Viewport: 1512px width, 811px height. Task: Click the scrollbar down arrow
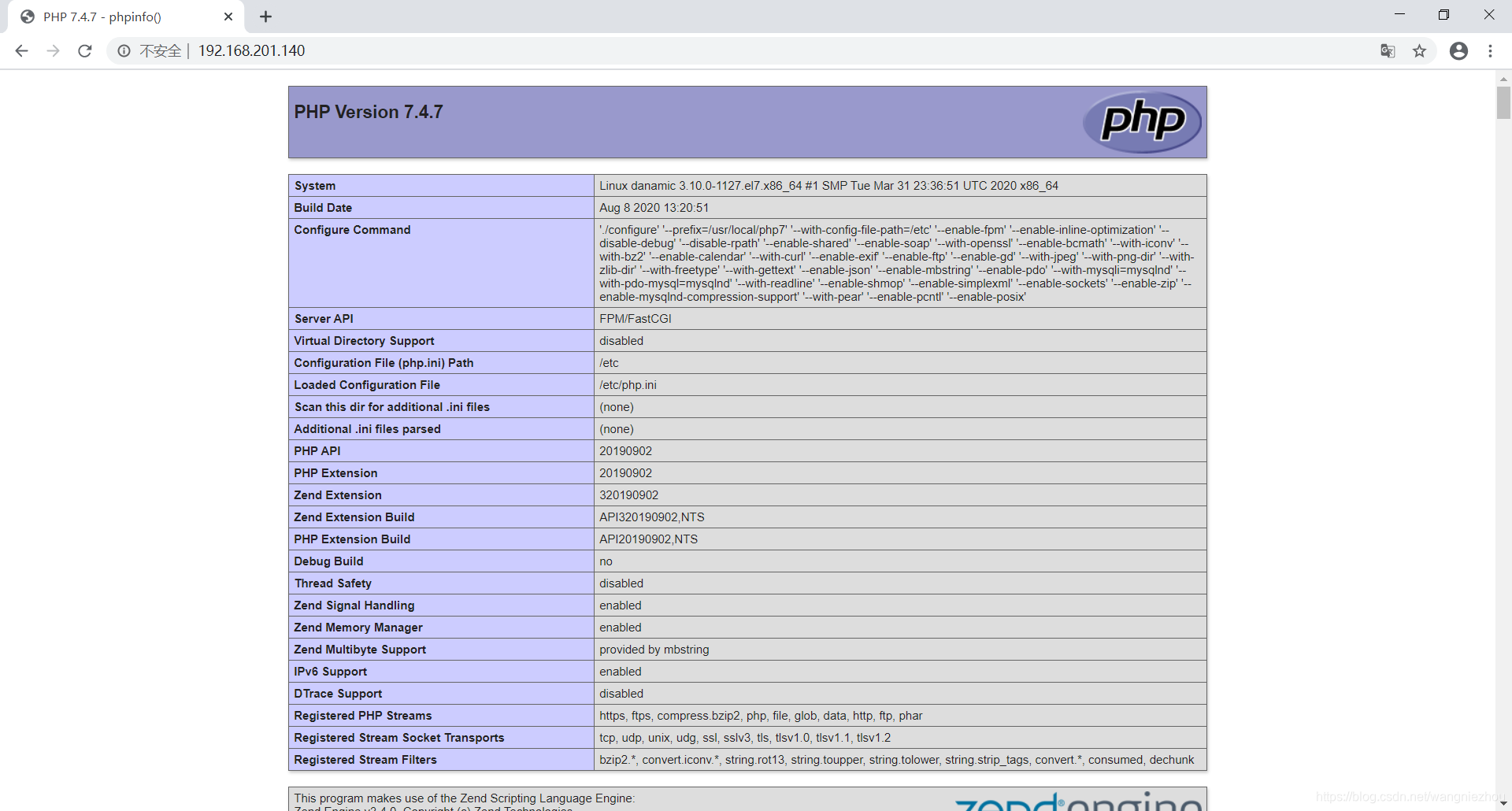click(x=1503, y=803)
